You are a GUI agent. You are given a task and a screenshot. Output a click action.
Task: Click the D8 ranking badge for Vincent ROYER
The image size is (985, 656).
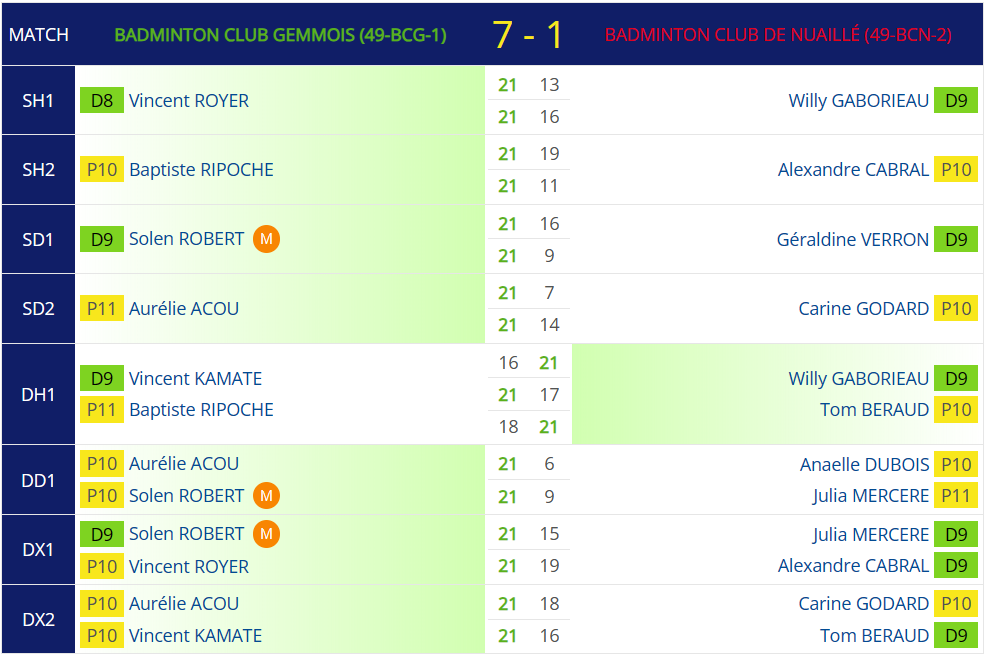click(x=102, y=101)
